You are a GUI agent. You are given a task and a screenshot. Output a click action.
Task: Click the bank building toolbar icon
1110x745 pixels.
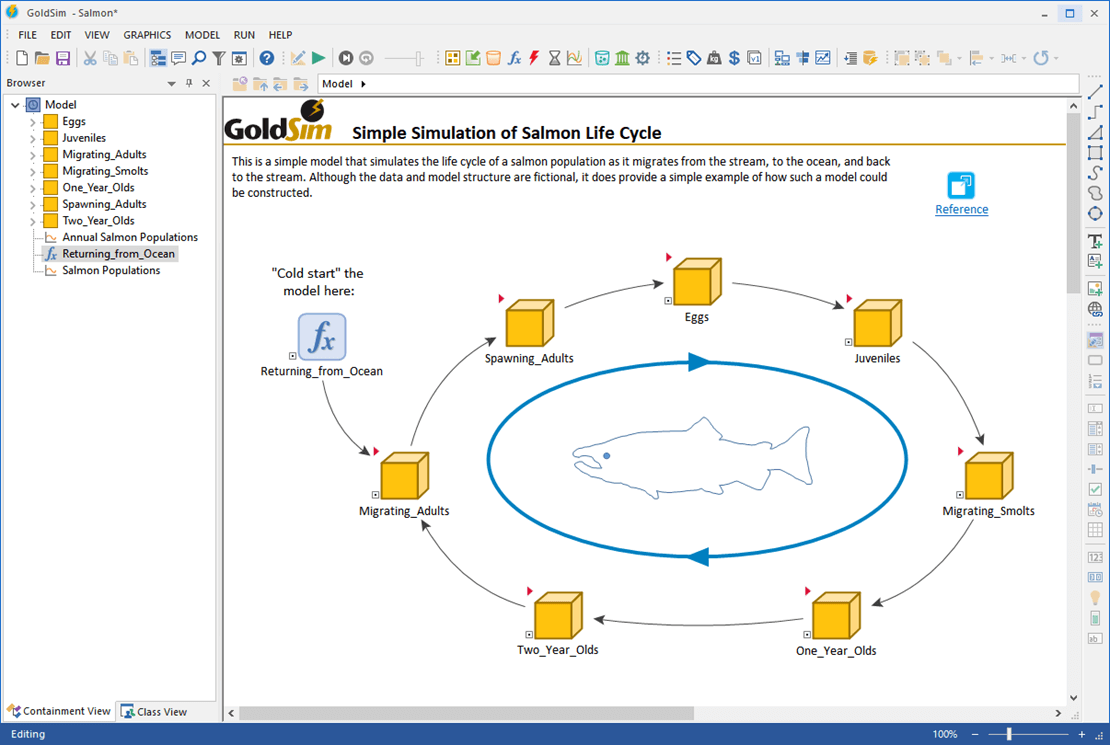tap(622, 58)
